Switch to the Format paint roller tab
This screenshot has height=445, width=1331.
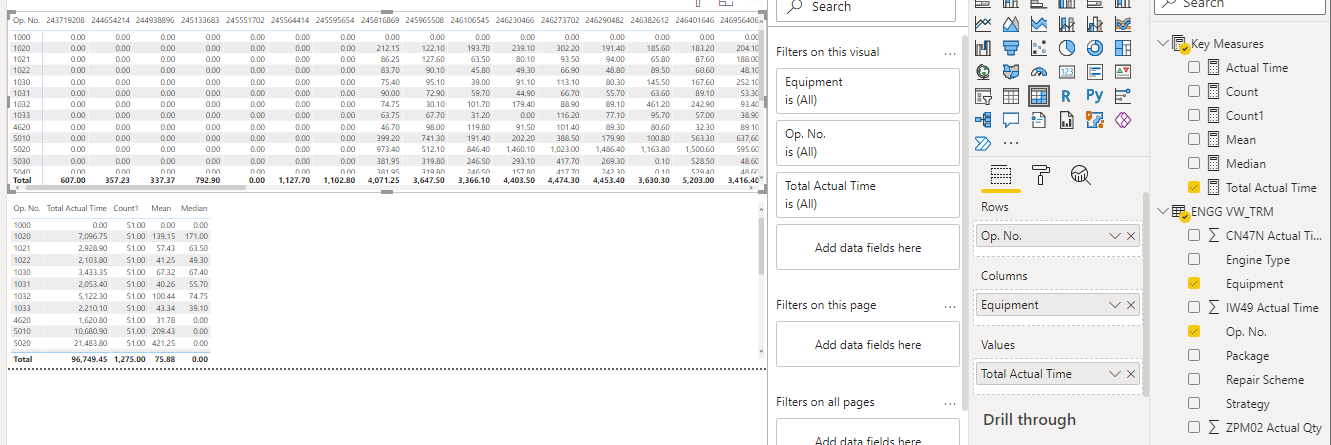tap(1040, 175)
